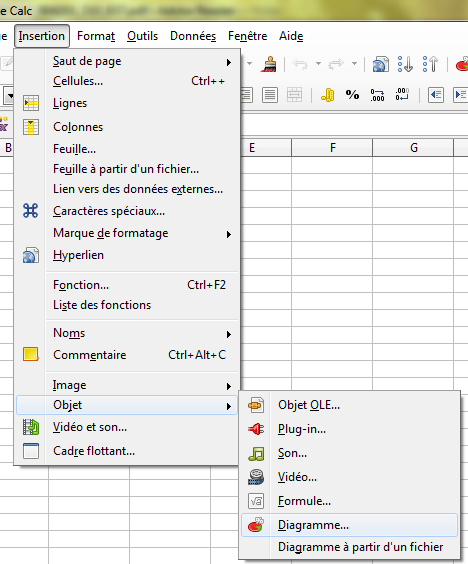Click the Objet OLE icon
This screenshot has width=468, height=564.
256,405
